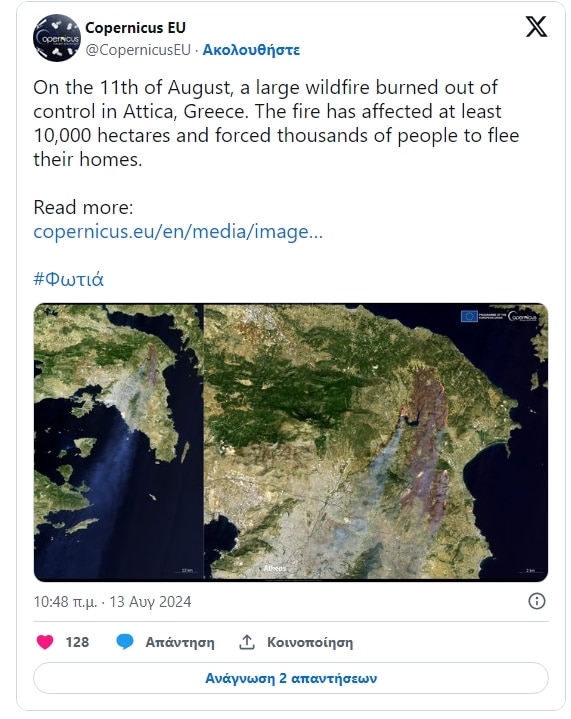571x719 pixels.
Task: Click the Copernicus logo on satellite image
Action: coord(522,316)
